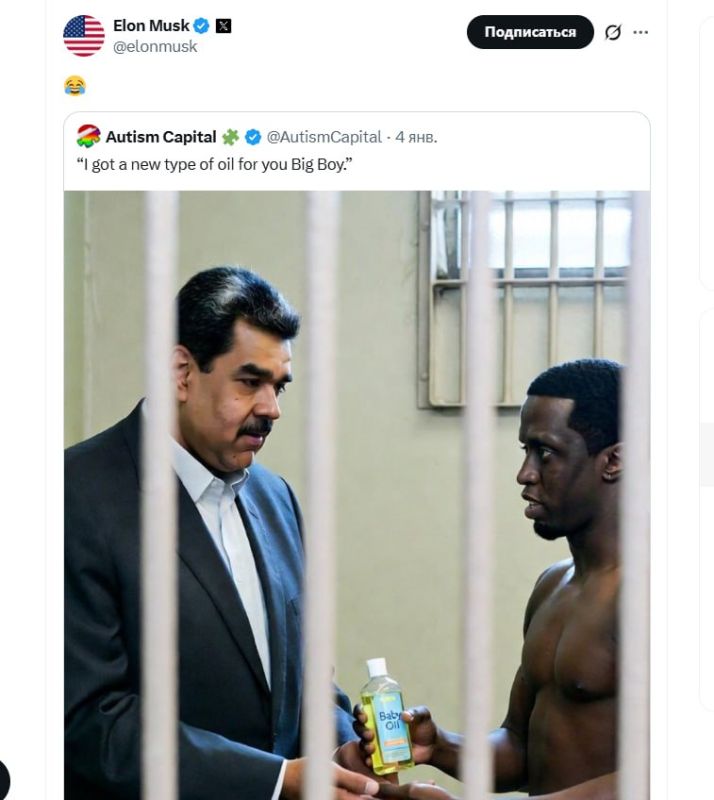Open the Autism Capital display name

[161, 137]
